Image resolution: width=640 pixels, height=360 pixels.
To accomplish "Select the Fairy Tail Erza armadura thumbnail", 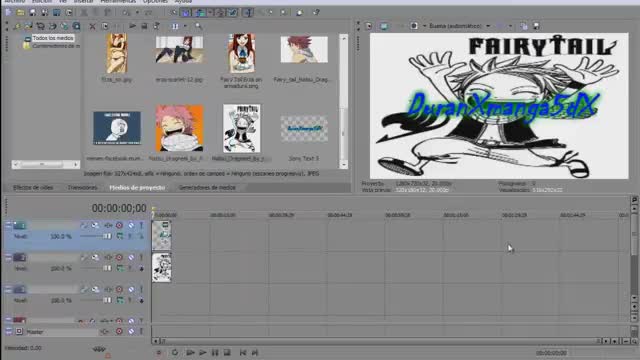I will [x=242, y=53].
